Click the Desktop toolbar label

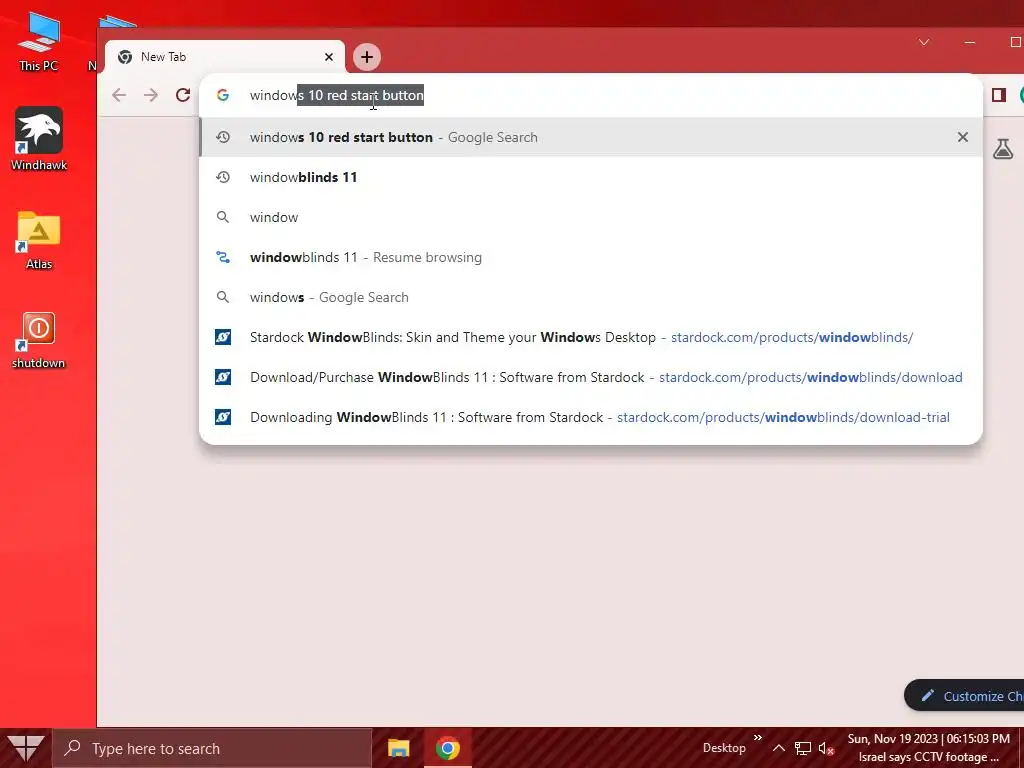724,748
